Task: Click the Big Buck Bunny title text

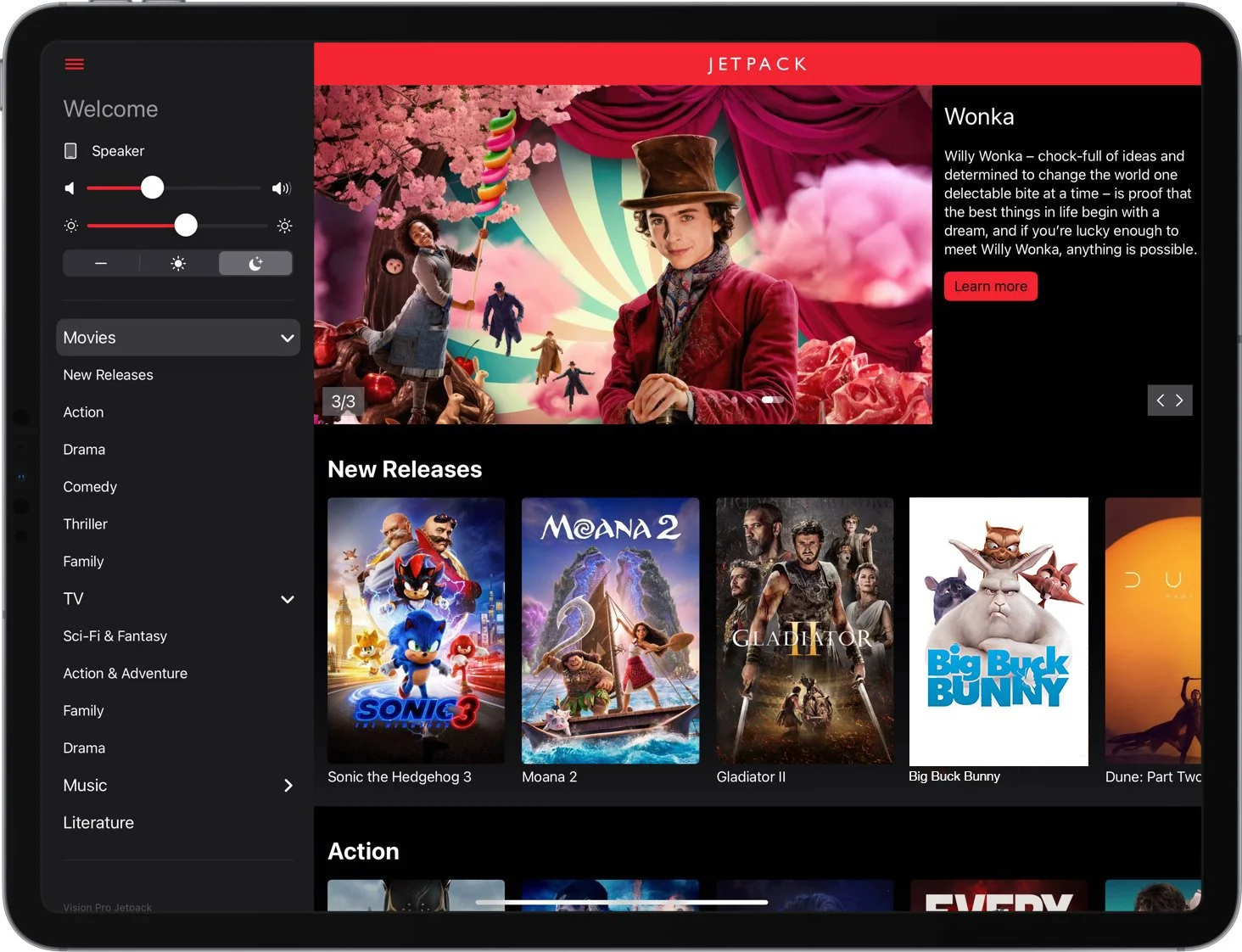Action: point(954,776)
